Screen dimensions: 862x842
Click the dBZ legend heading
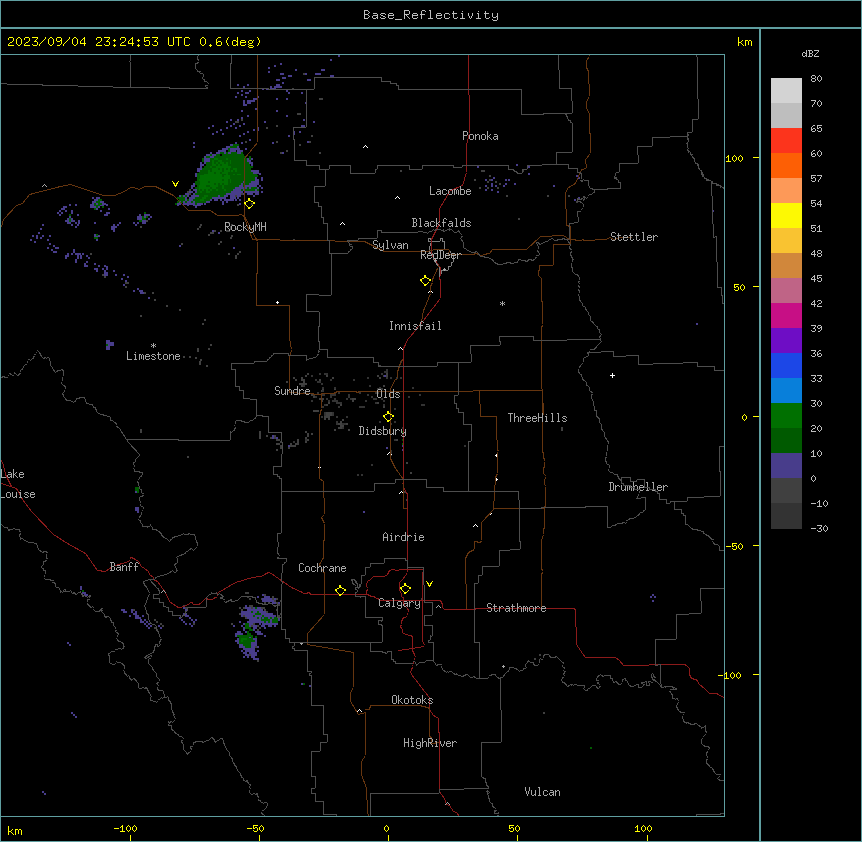tap(810, 54)
